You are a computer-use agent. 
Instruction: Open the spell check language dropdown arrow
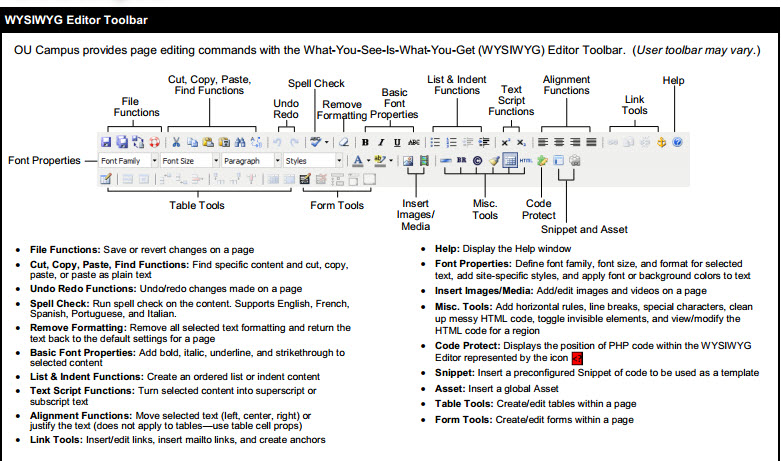click(x=327, y=143)
